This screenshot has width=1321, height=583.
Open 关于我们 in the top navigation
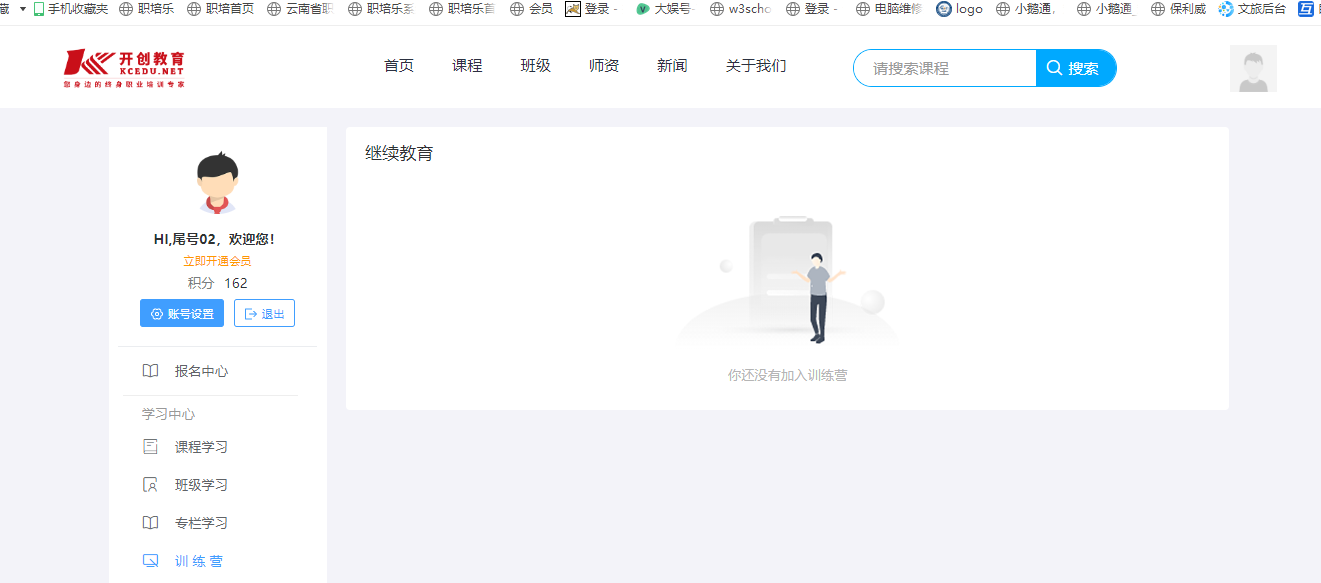(756, 66)
